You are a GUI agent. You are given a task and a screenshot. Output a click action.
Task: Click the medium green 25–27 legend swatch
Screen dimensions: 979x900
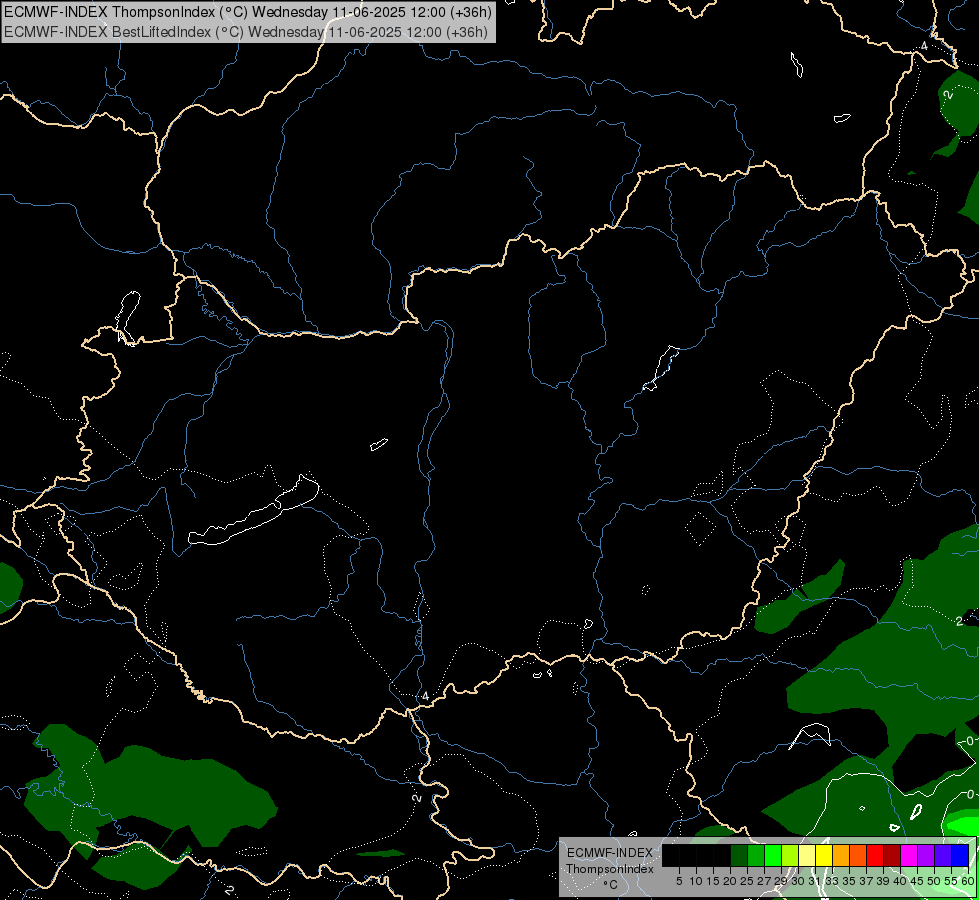coord(756,855)
